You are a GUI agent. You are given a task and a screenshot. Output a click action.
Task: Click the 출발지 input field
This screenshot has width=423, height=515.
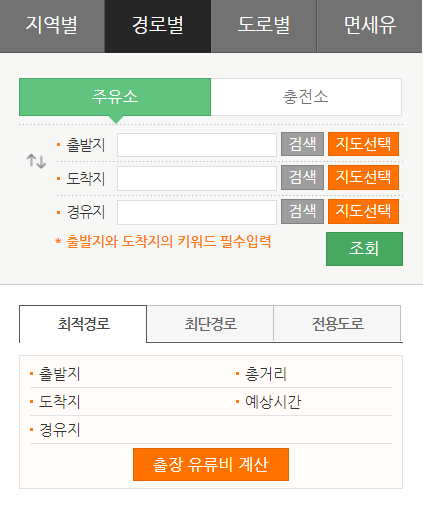pyautogui.click(x=197, y=145)
